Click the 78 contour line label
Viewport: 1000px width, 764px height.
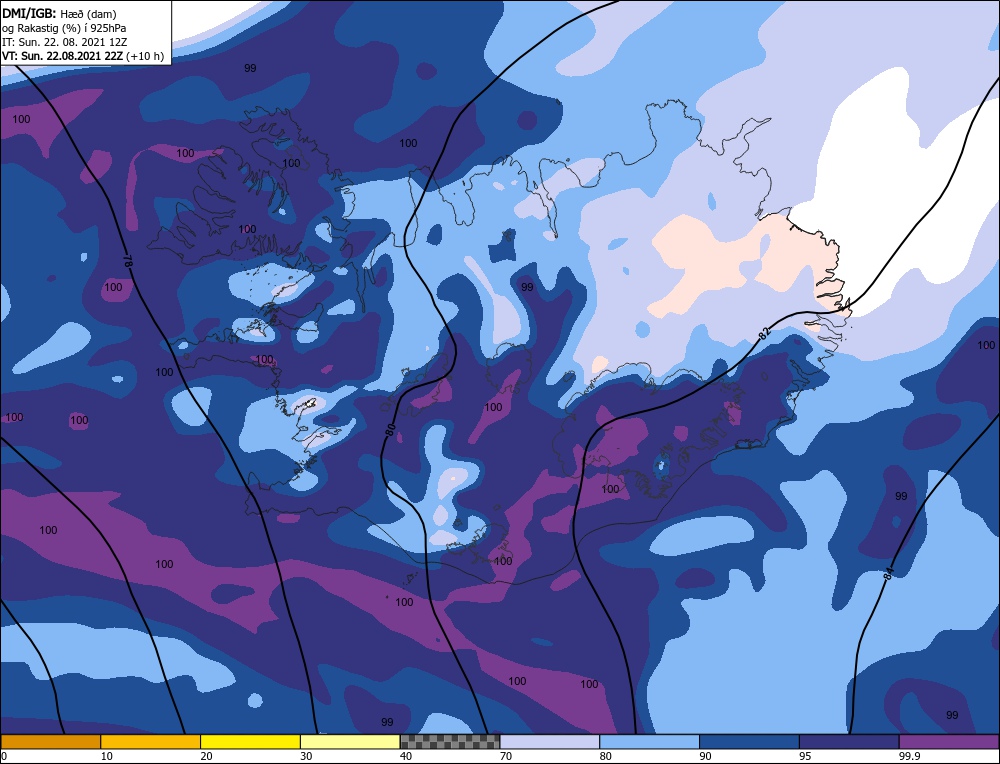(128, 260)
